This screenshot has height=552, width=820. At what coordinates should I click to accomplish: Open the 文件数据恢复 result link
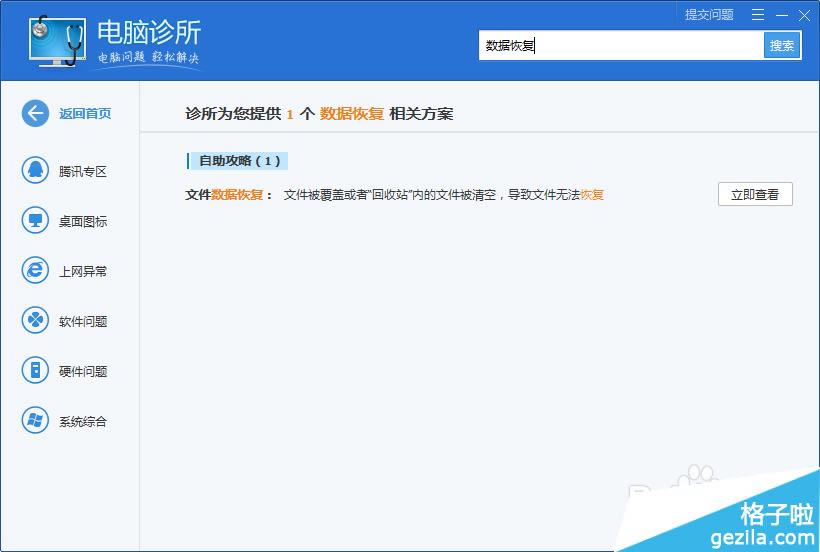point(229,195)
